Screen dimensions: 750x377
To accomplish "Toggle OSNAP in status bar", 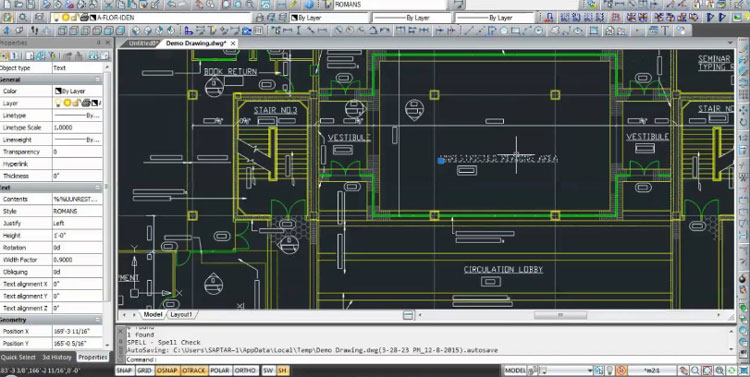I will (x=167, y=370).
